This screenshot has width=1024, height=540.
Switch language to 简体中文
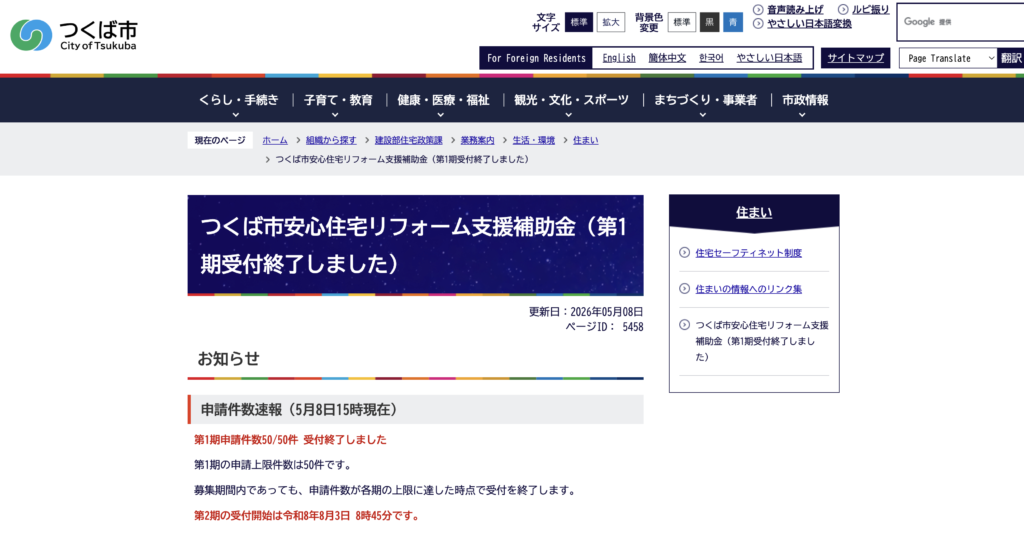667,58
